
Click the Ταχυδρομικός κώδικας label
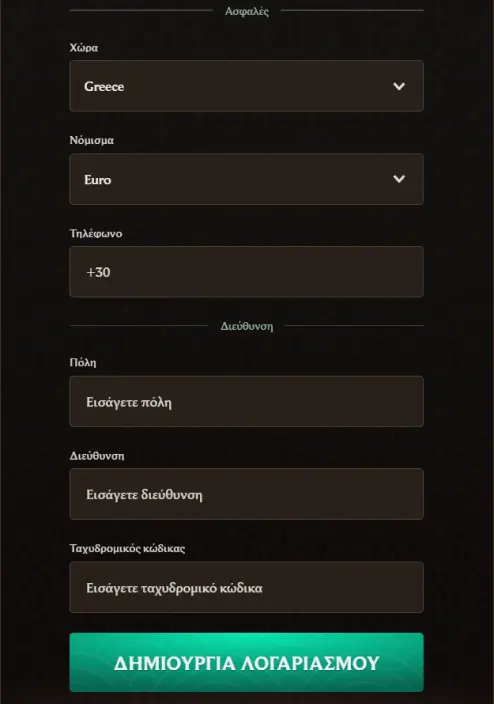pyautogui.click(x=127, y=549)
